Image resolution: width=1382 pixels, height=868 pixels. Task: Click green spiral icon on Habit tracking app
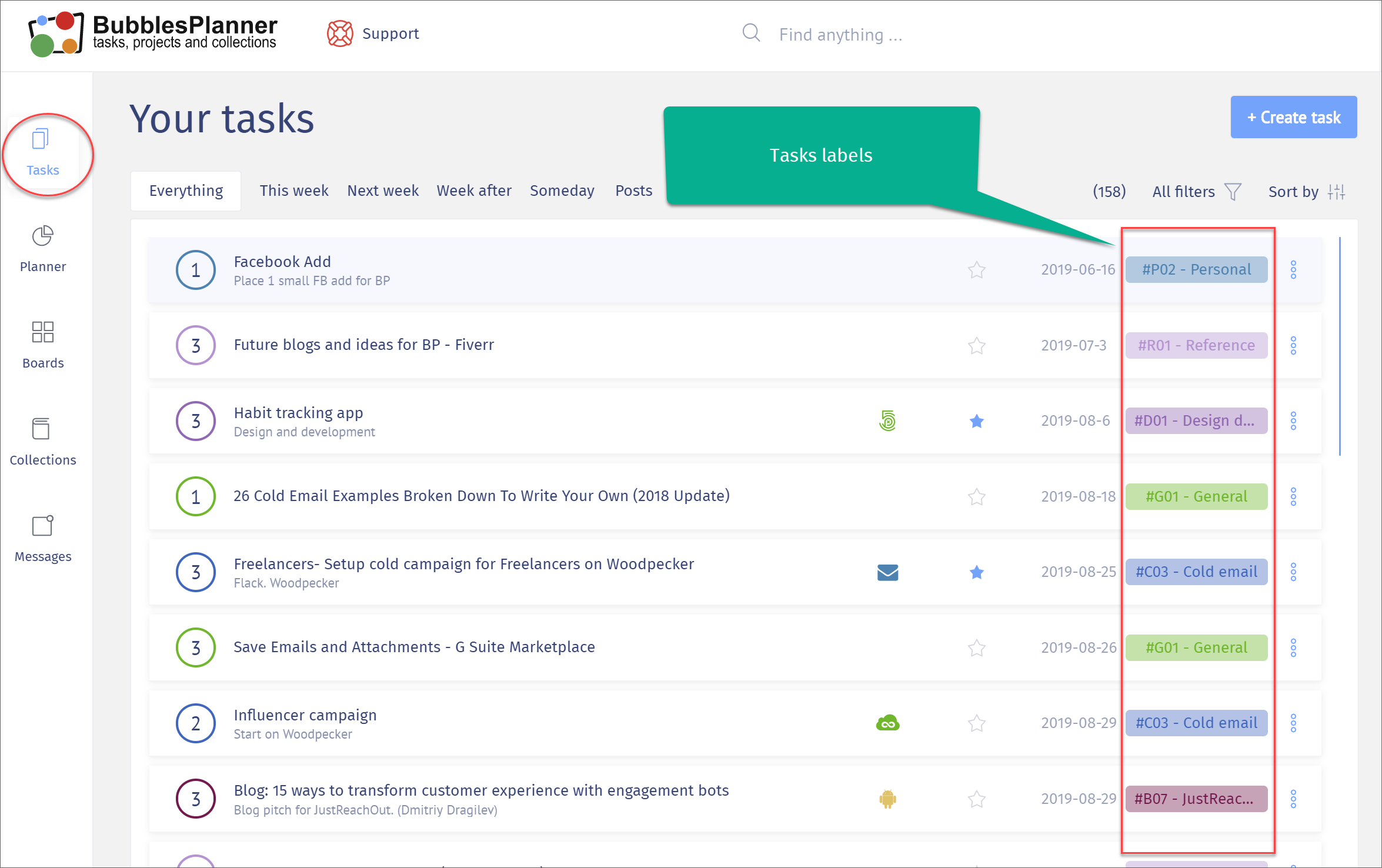point(887,420)
